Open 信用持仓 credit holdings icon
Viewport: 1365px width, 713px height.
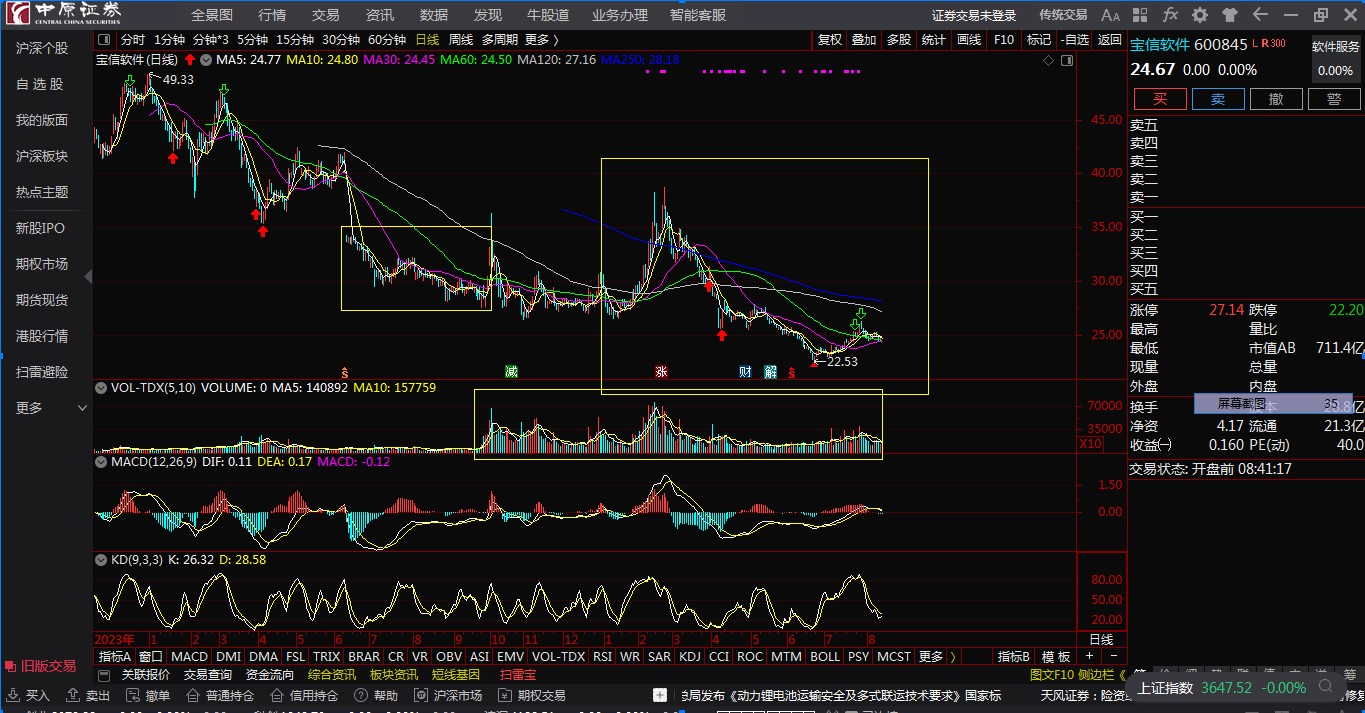click(278, 695)
